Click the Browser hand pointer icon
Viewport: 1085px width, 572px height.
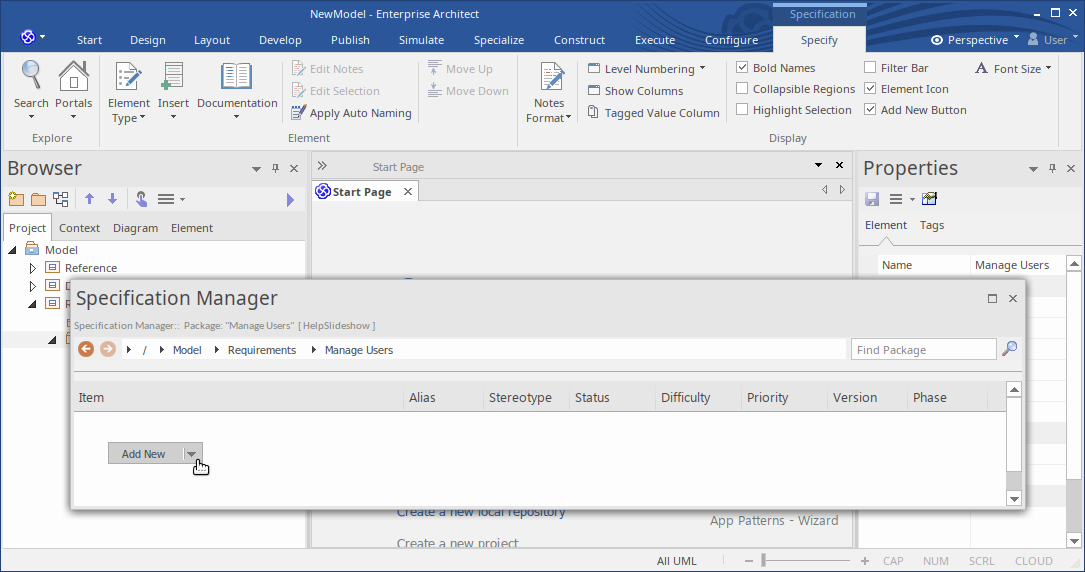141,199
